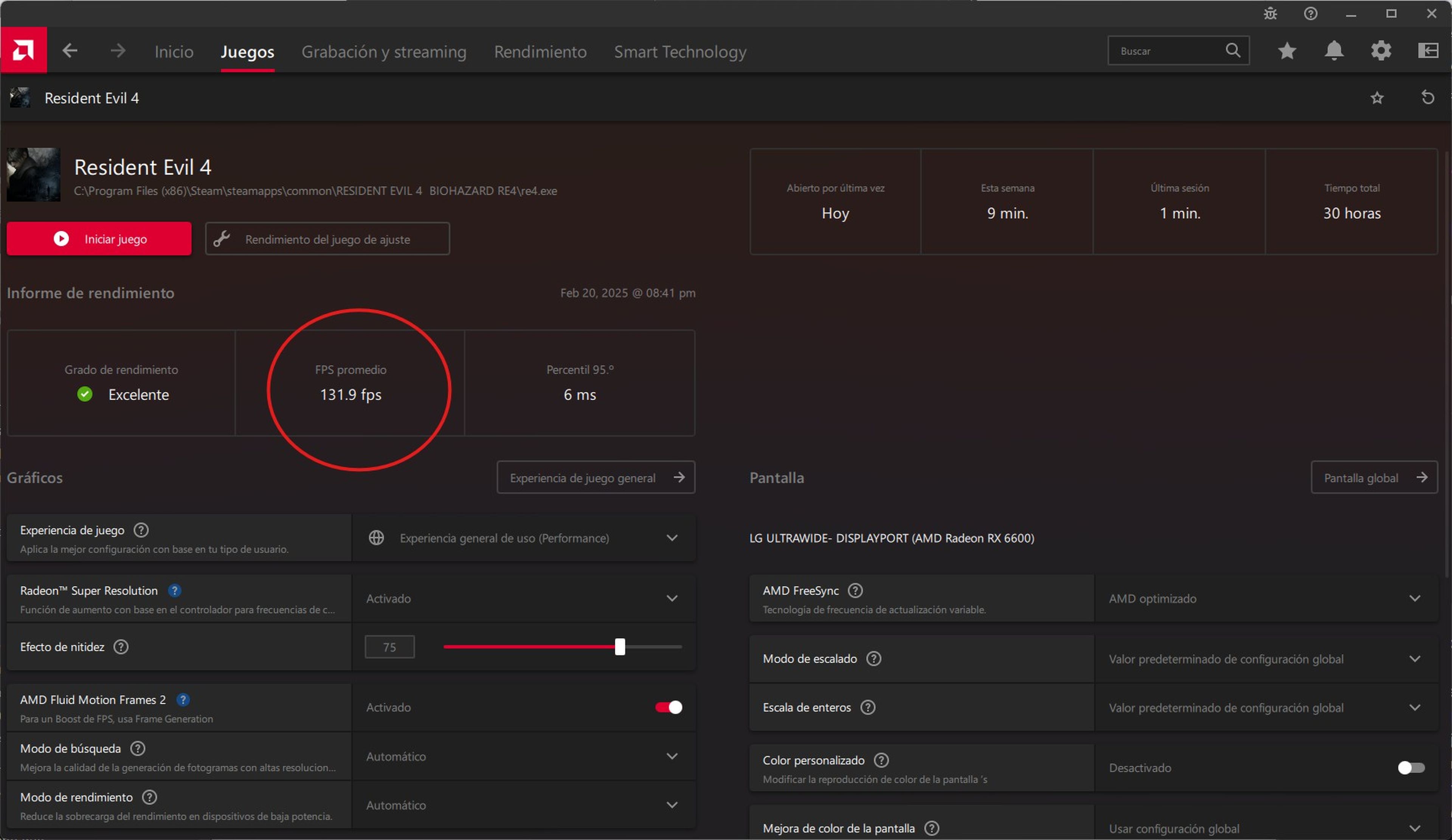Show help for Mejora de color de la pantalla

click(932, 829)
